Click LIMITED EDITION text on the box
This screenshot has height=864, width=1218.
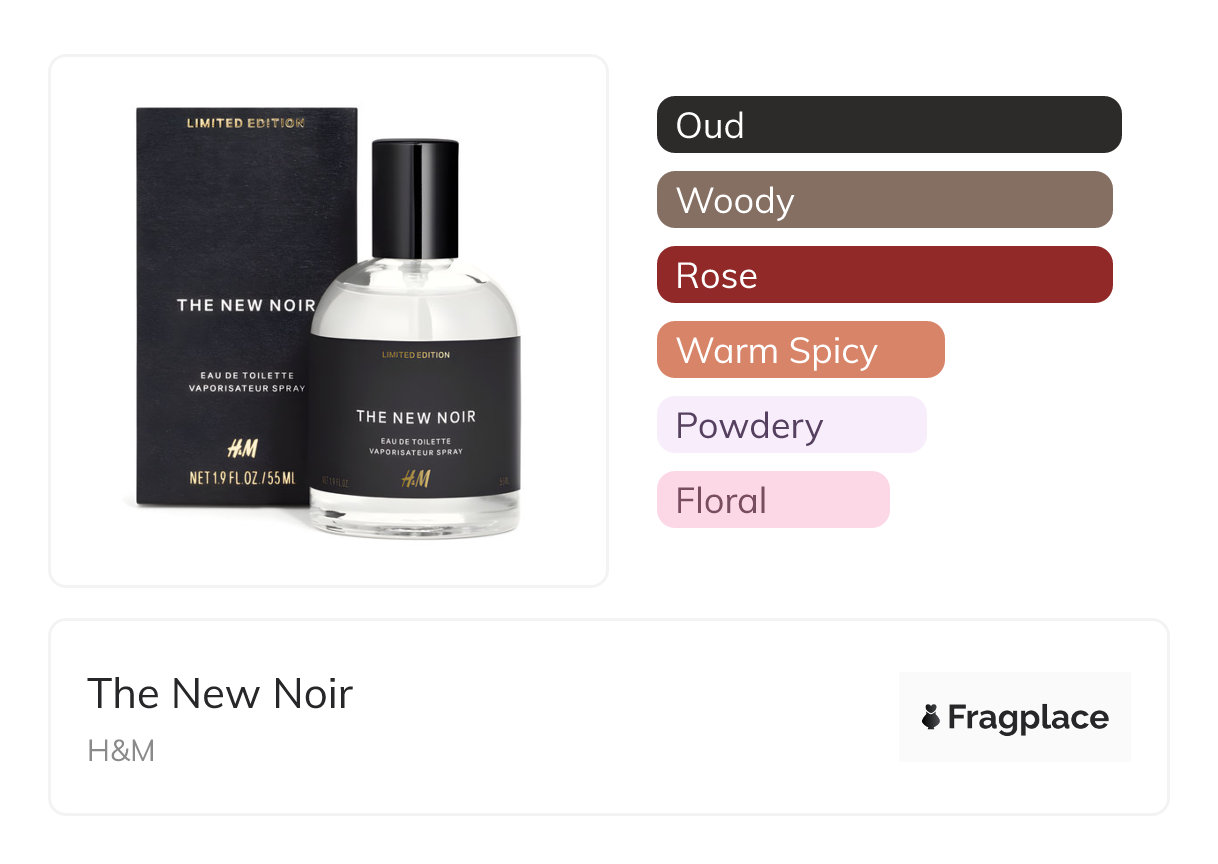[246, 123]
